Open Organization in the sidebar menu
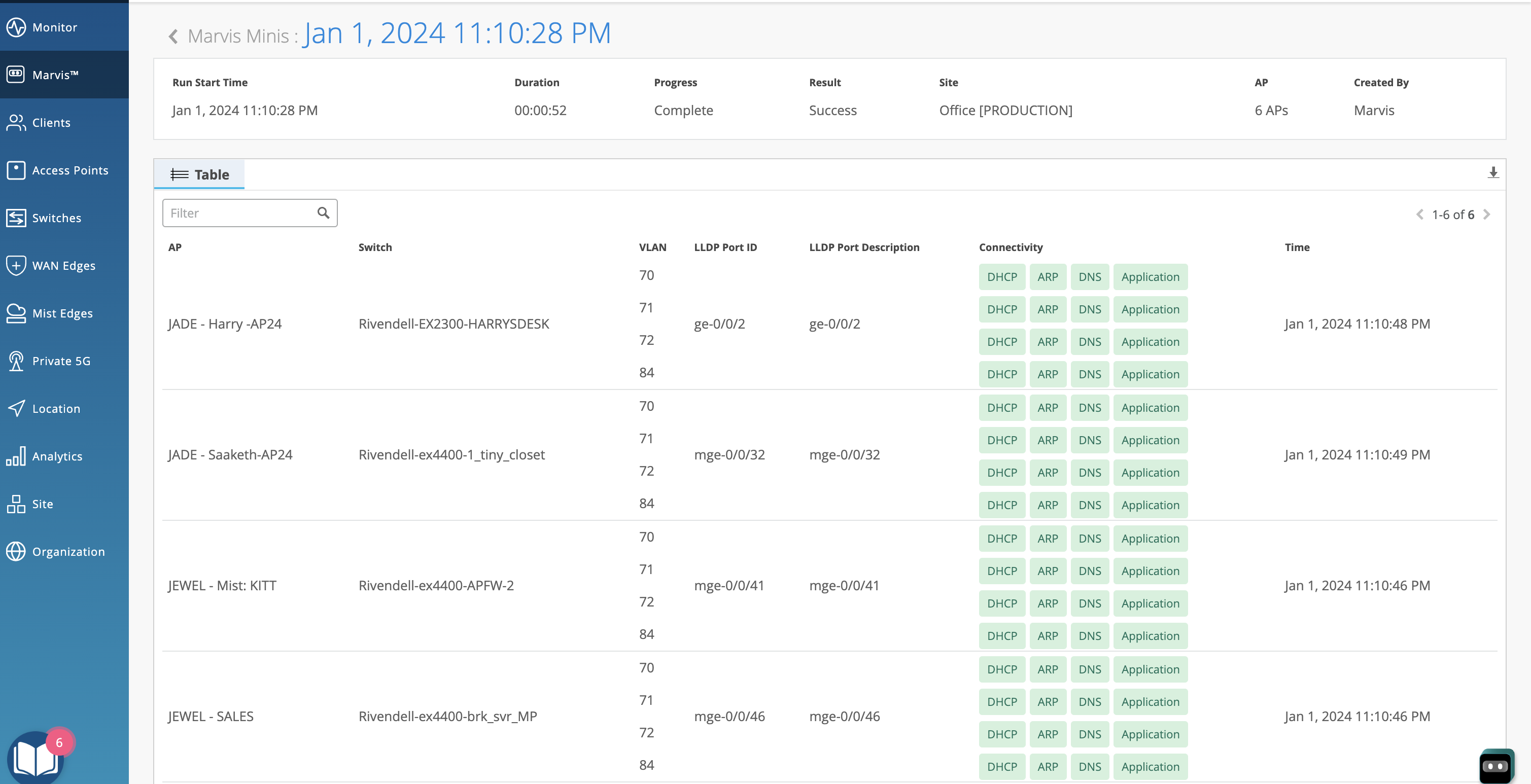Screen dimensions: 1531x784 [68, 552]
